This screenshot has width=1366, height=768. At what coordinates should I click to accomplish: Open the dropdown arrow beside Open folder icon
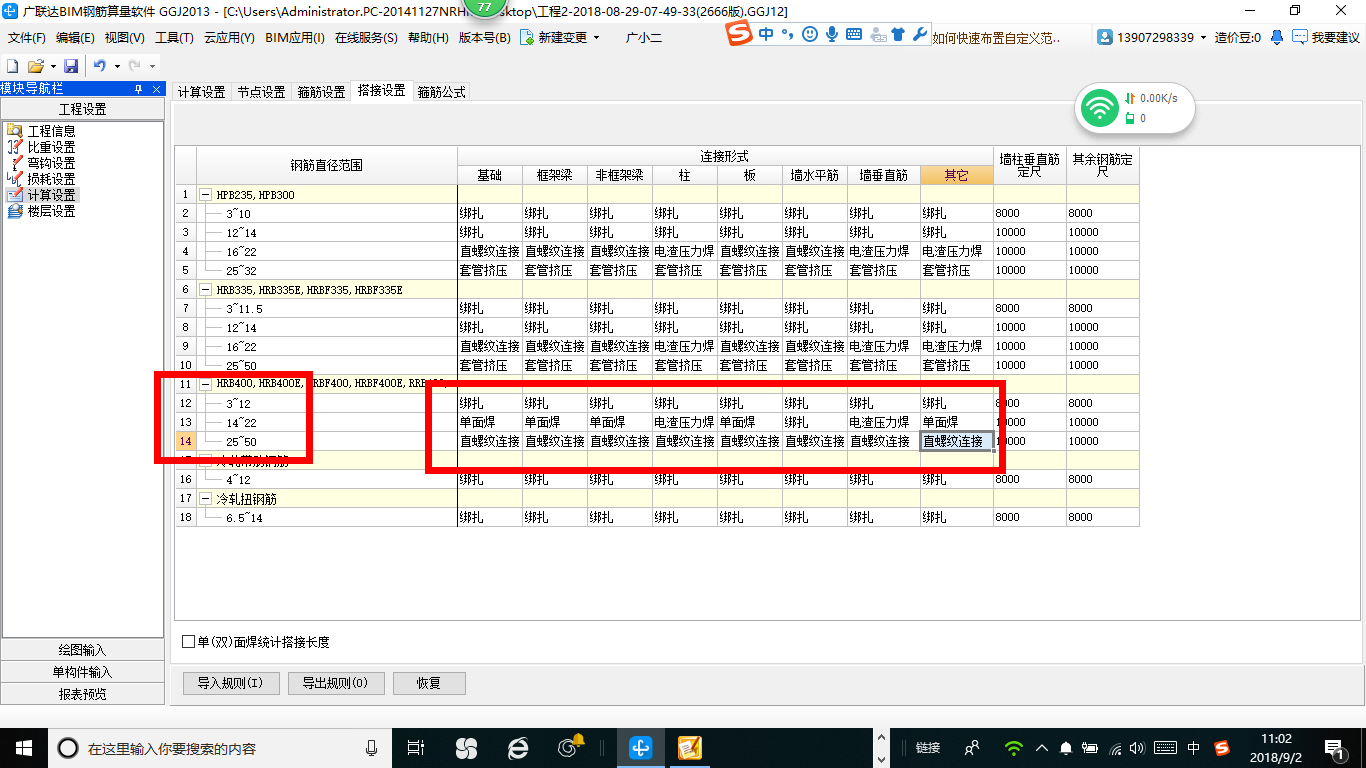(52, 66)
